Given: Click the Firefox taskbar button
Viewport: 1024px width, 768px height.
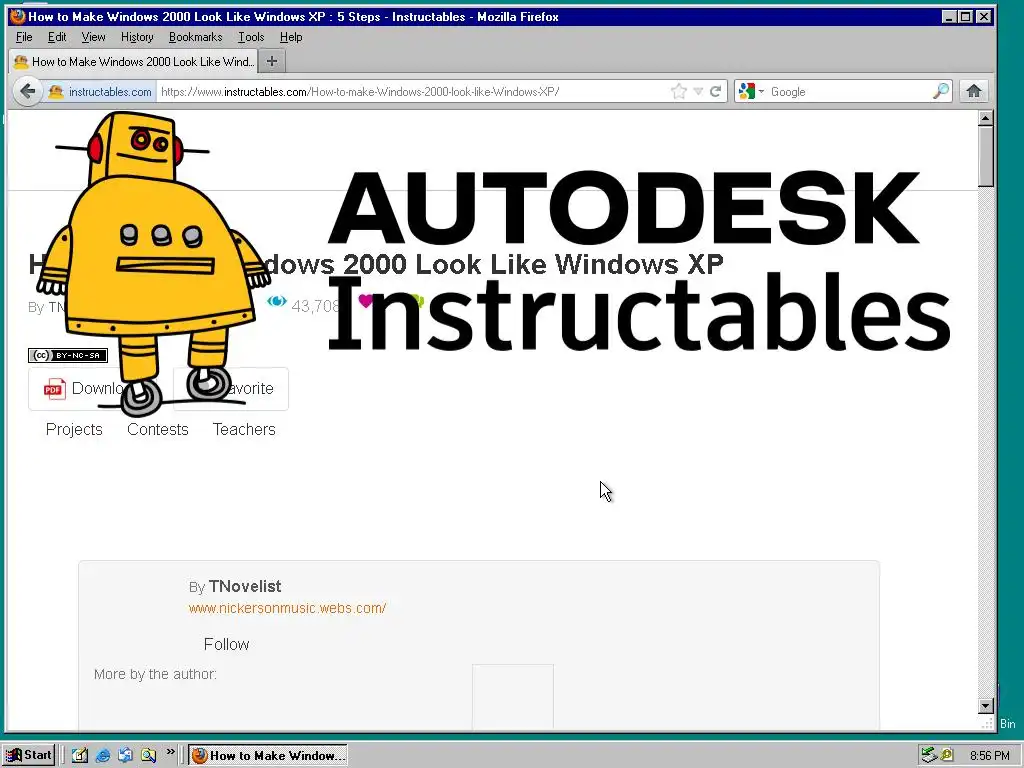Looking at the screenshot, I should click(268, 756).
